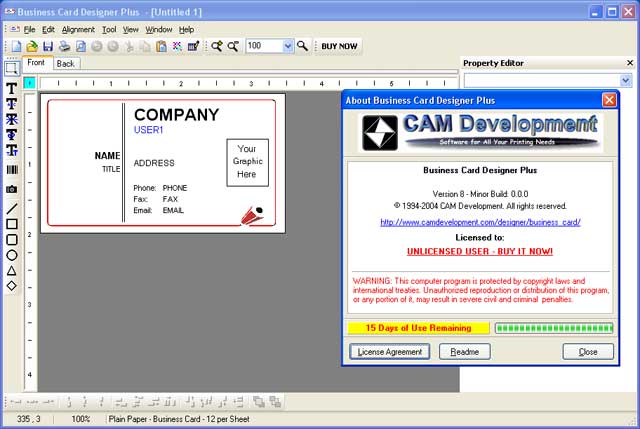Open the Tool menu
This screenshot has width=640, height=429.
click(109, 30)
